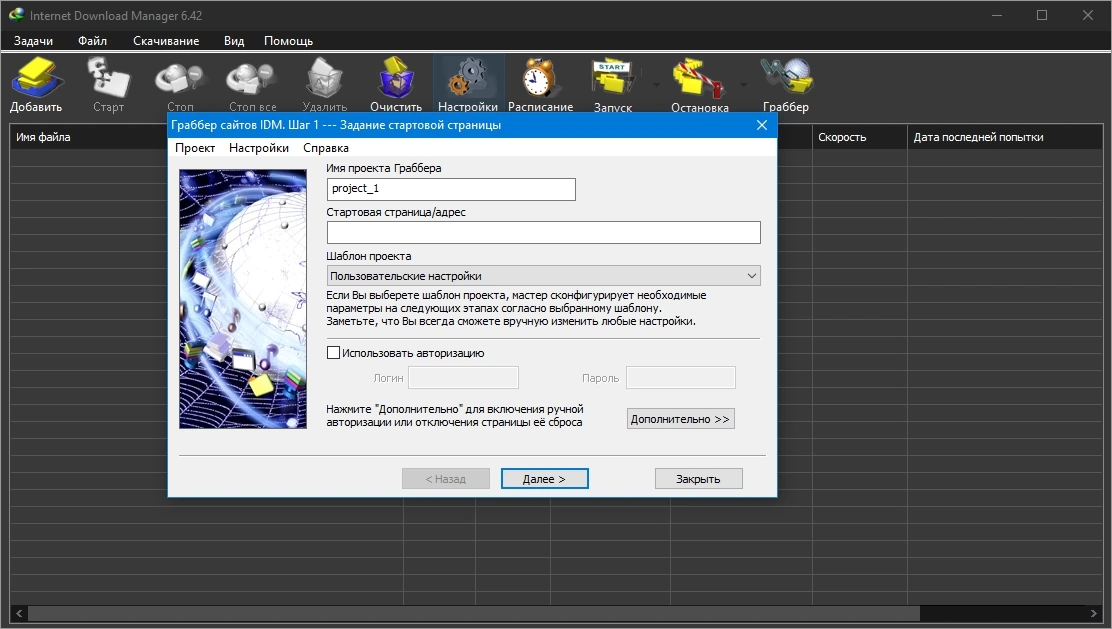Click the scrollbar left arrow
This screenshot has height=629, width=1112.
pos(18,613)
